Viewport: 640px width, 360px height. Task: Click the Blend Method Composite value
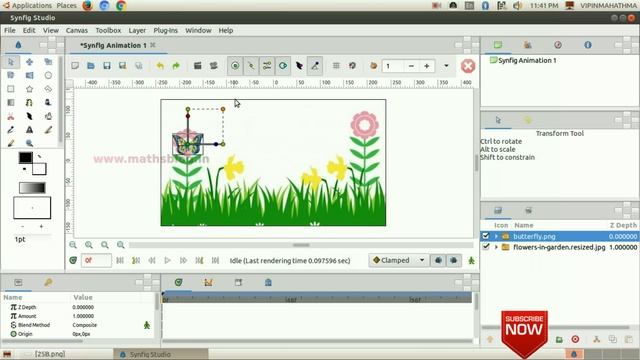coord(84,325)
